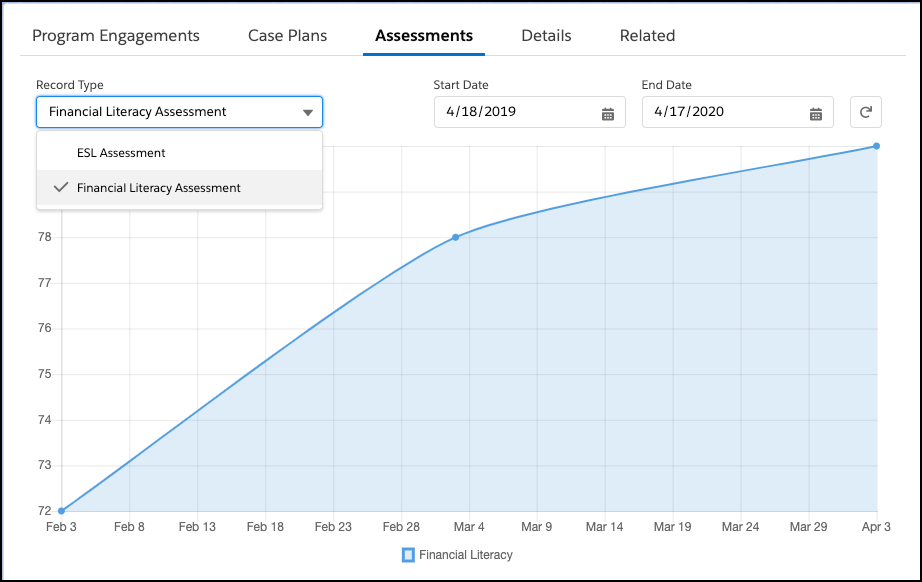Screen dimensions: 922x582
Task: Open the Related tab
Action: [x=647, y=35]
